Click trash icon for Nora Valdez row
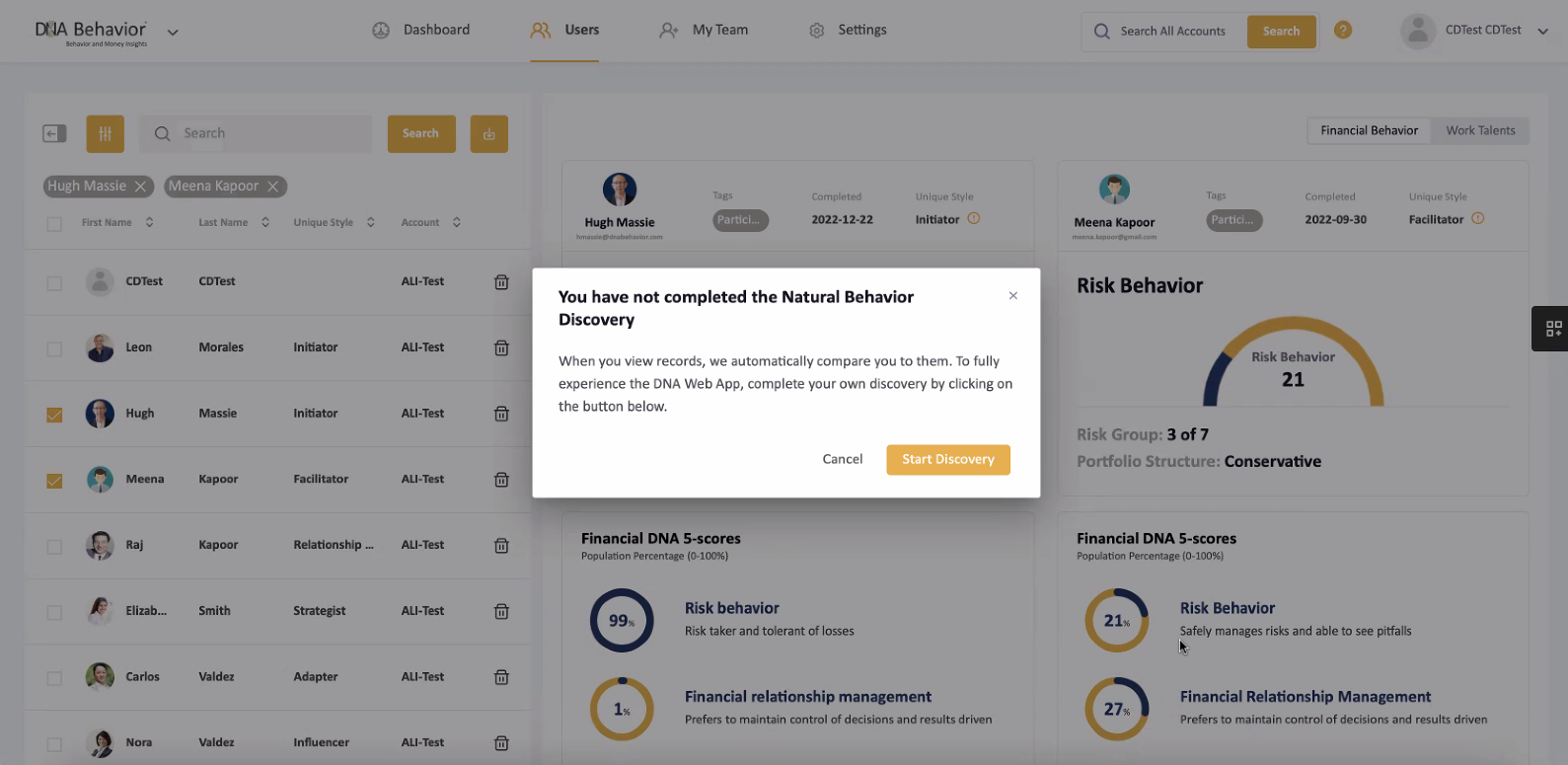The height and width of the screenshot is (765, 1568). (x=501, y=742)
